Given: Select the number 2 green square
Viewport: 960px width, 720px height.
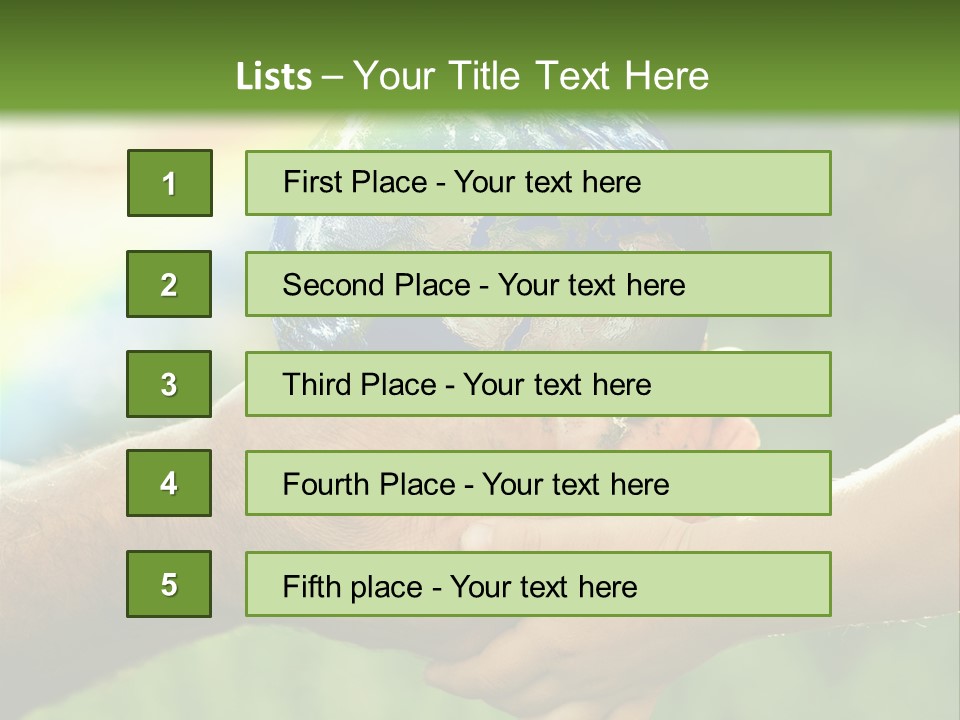Looking at the screenshot, I should [x=169, y=284].
